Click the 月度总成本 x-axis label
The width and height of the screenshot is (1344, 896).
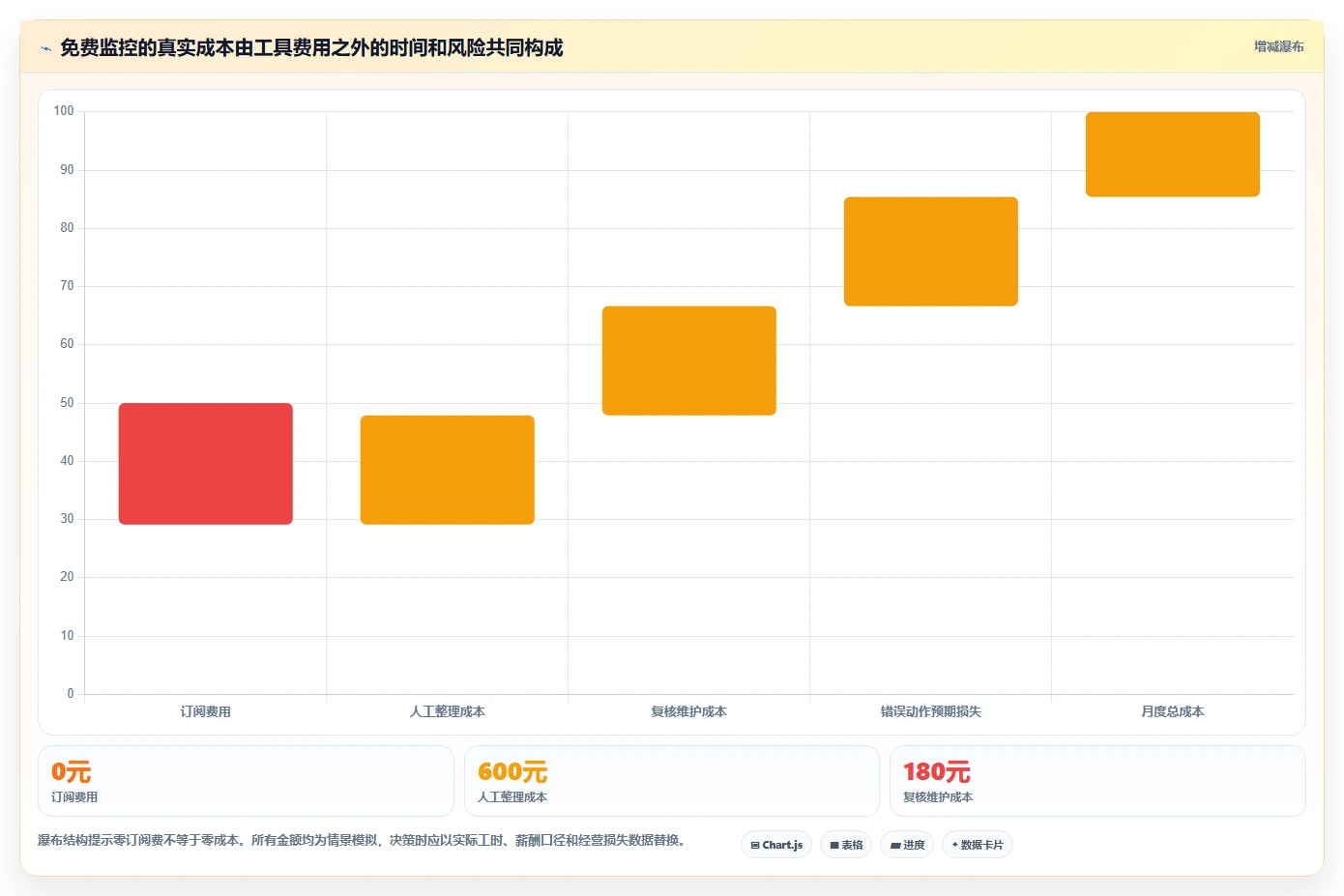click(1173, 711)
